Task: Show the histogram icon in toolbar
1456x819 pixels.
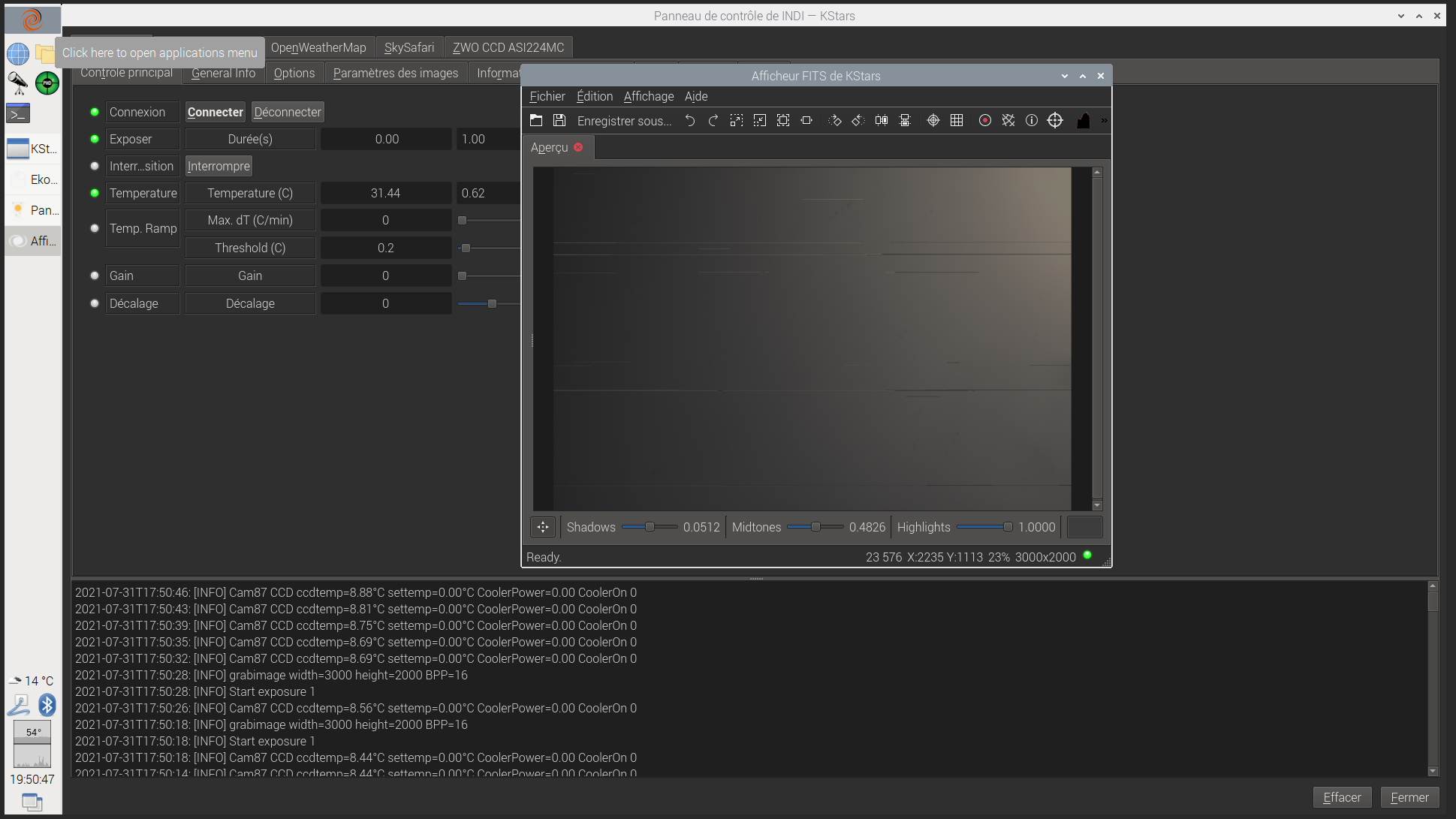Action: coord(1083,120)
